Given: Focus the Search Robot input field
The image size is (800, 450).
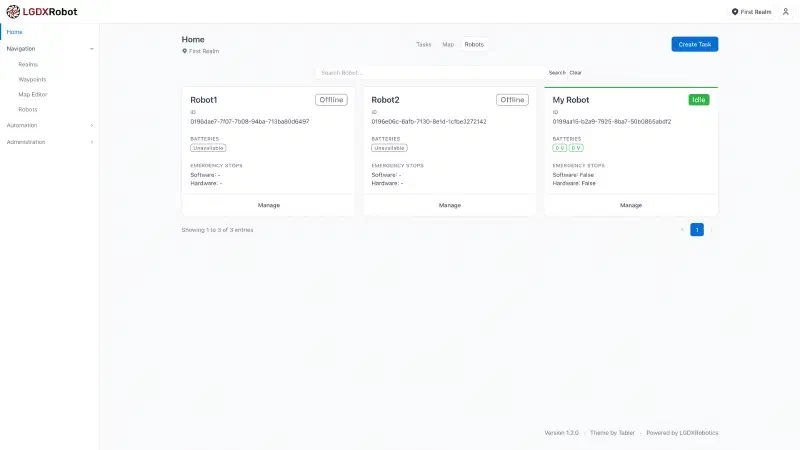Looking at the screenshot, I should (x=431, y=72).
